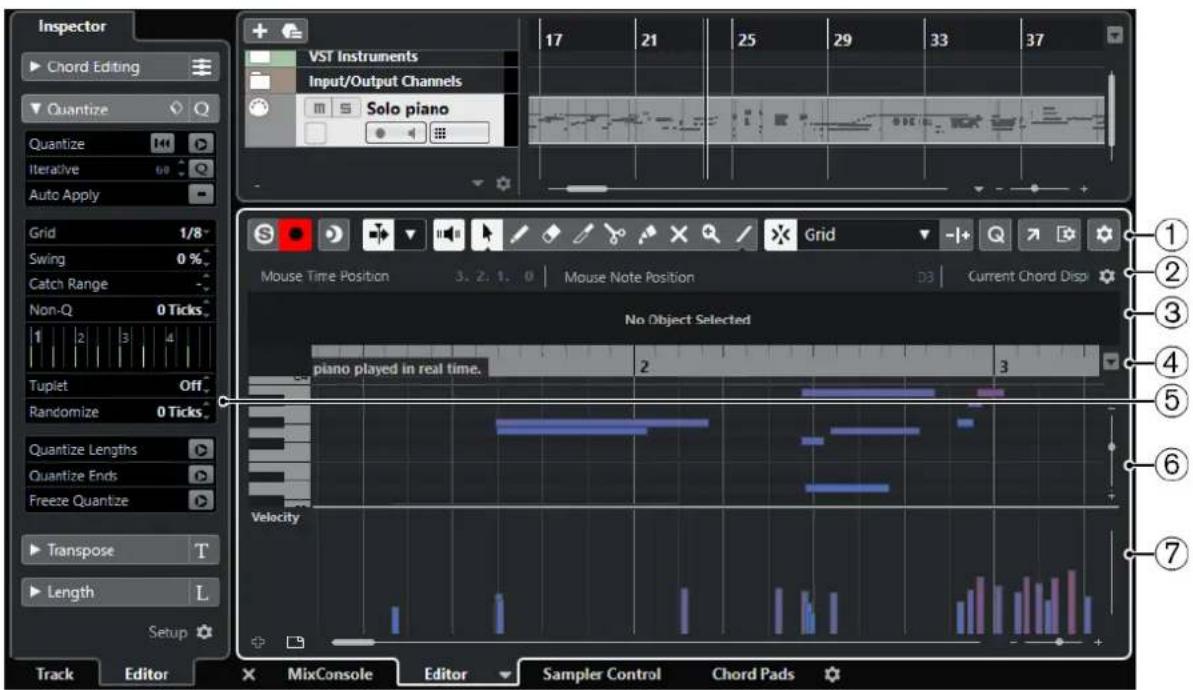Toggle Acoustic Feedback speaker icon
Image resolution: width=1193 pixels, height=690 pixels.
click(x=448, y=234)
